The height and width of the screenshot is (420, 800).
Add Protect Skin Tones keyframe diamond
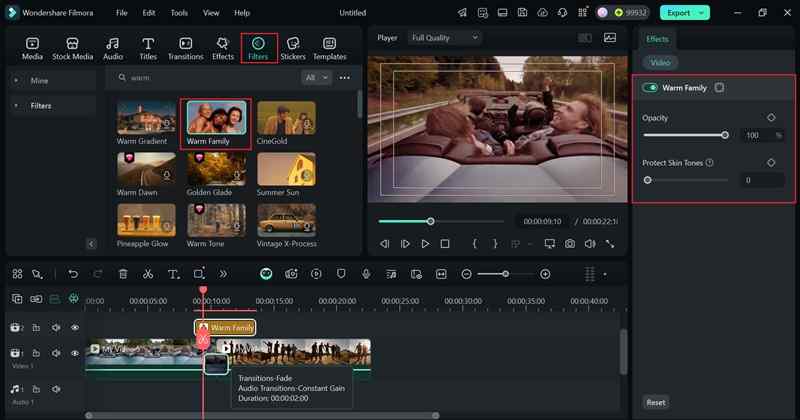(x=771, y=163)
